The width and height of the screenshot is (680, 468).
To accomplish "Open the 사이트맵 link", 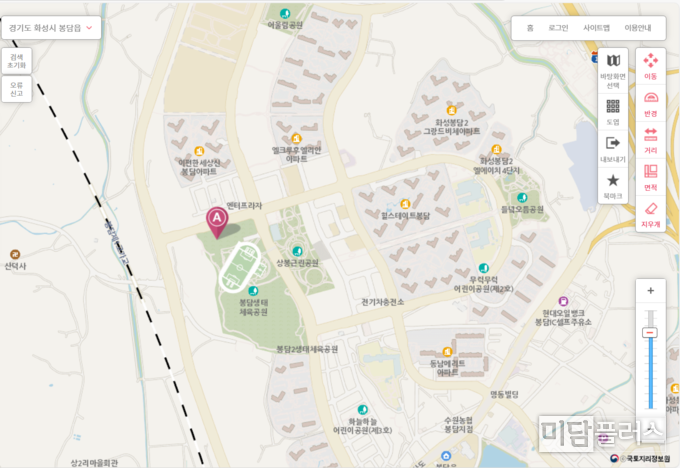I will point(596,28).
